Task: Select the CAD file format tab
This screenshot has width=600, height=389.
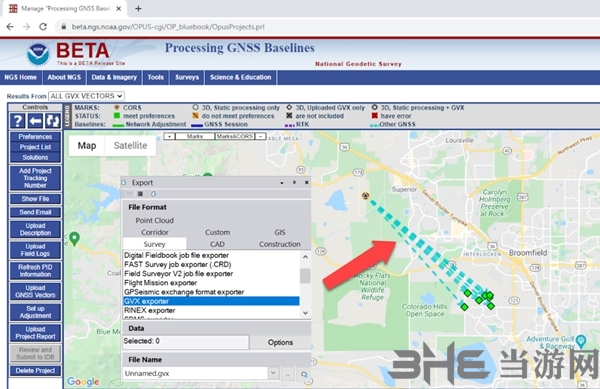Action: [x=217, y=244]
